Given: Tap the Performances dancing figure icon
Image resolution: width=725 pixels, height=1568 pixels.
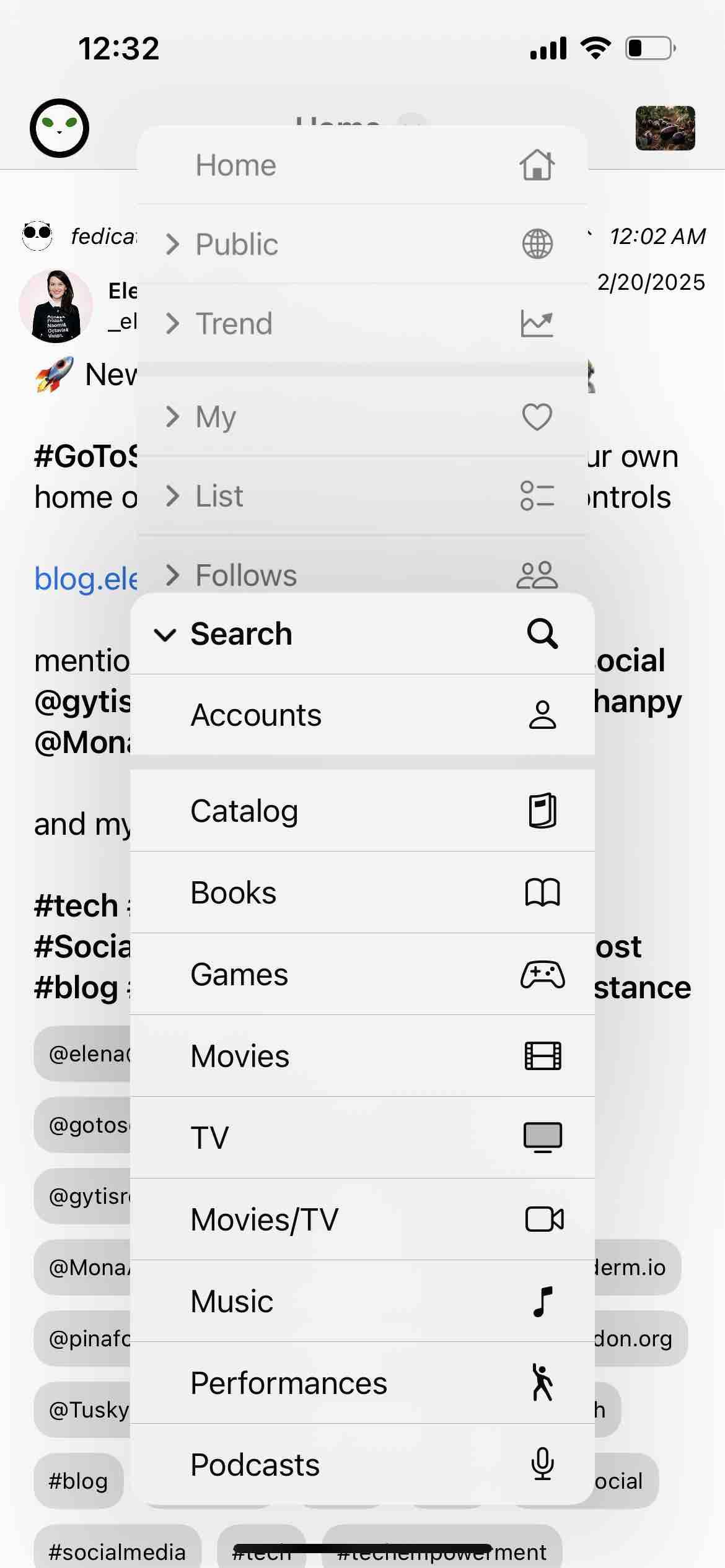Looking at the screenshot, I should [542, 1383].
